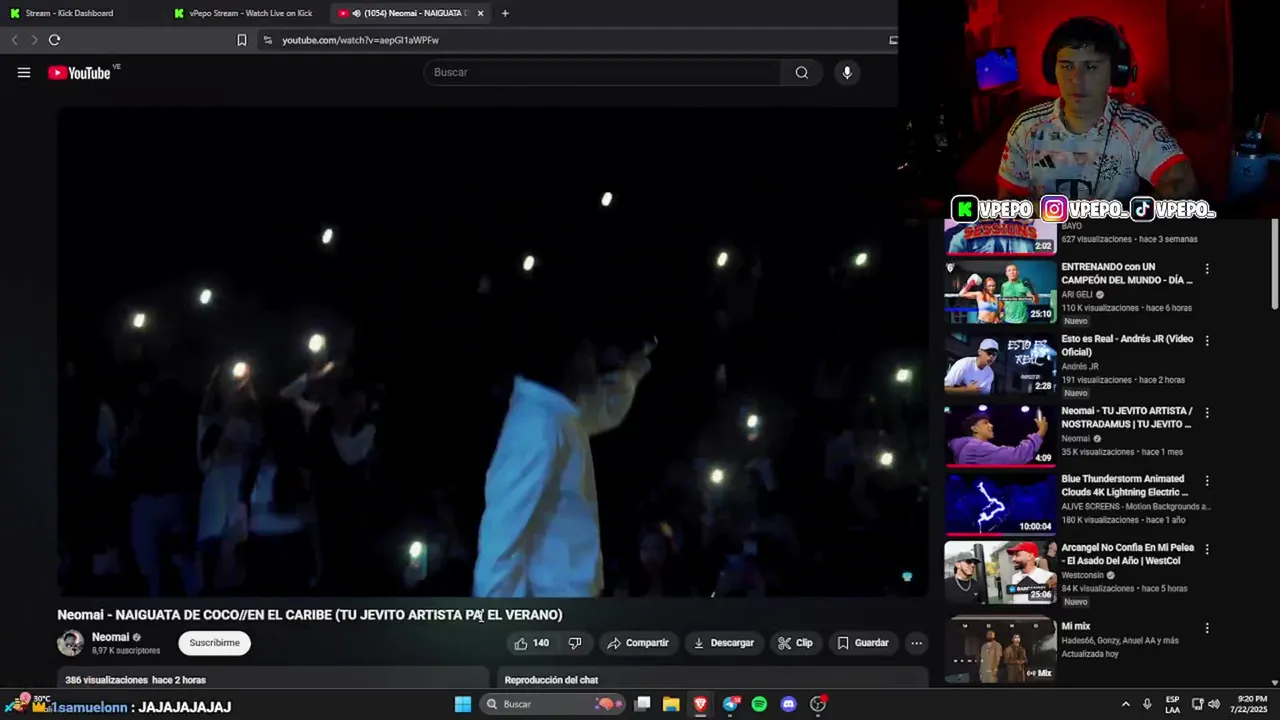
Task: Open the Blue Thunderstorm Animated Clouds title
Action: click(x=1125, y=486)
